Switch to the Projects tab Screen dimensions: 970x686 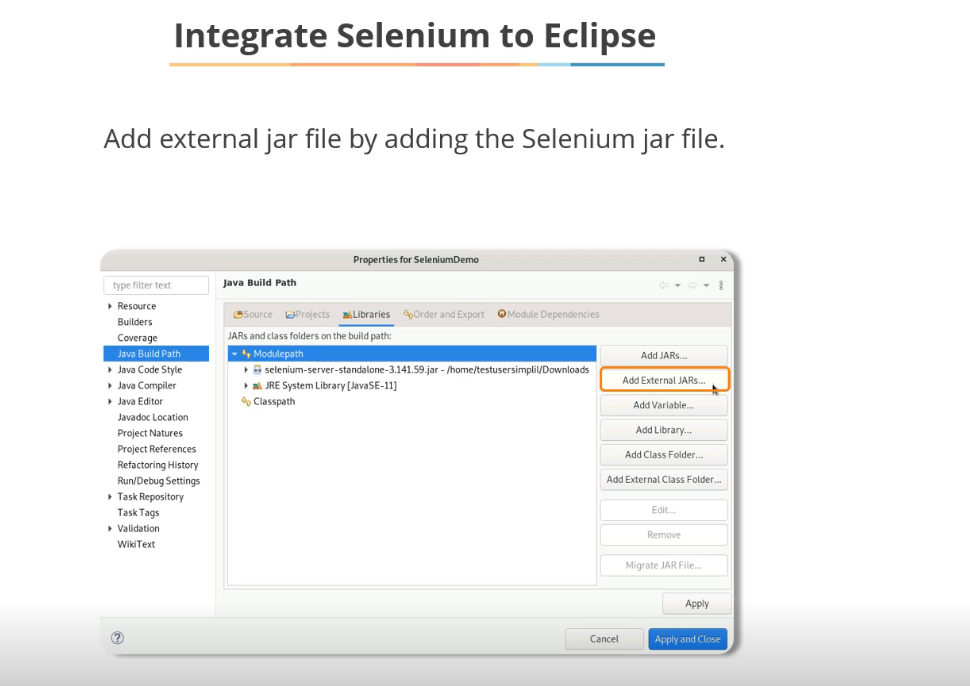pyautogui.click(x=307, y=314)
